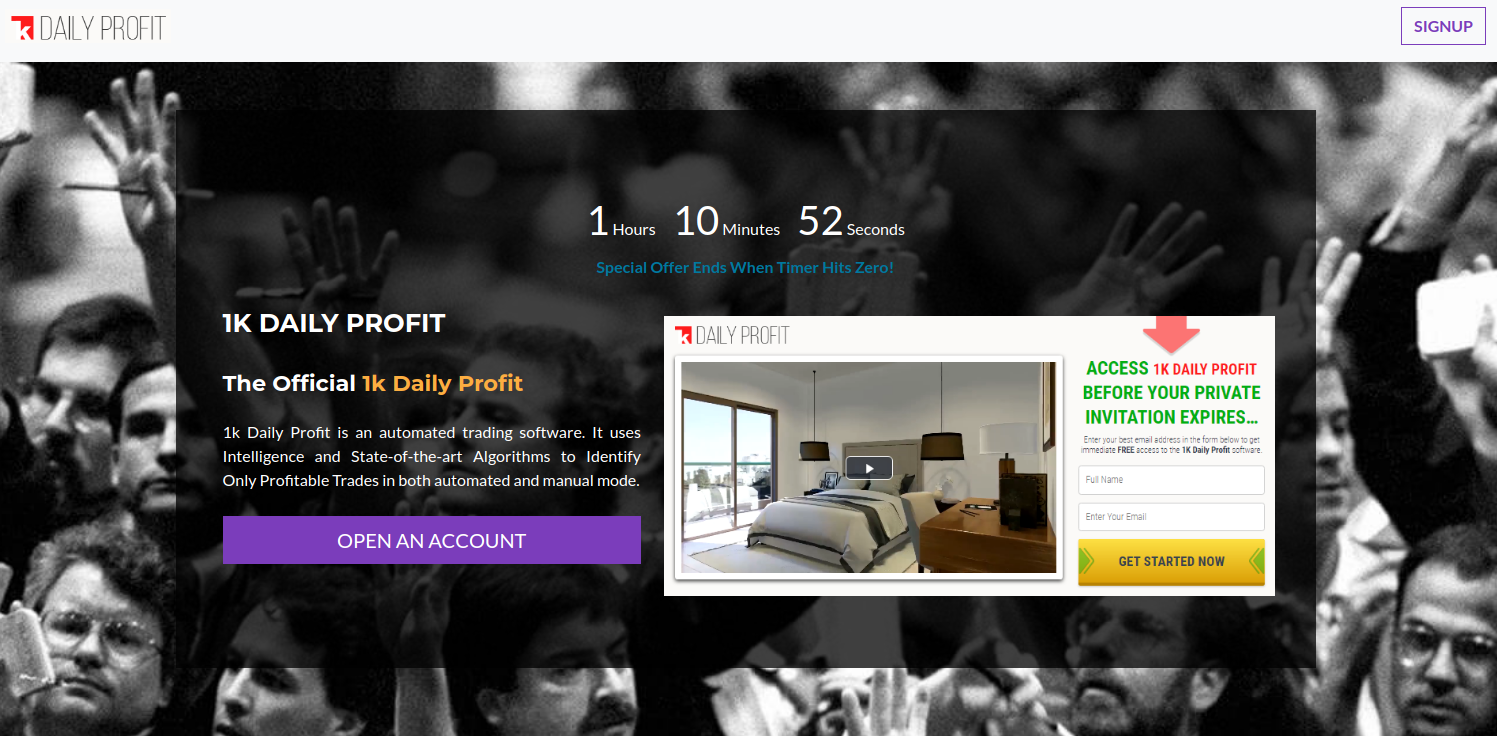Image resolution: width=1497 pixels, height=736 pixels.
Task: Click the Special Offer Ends timer text
Action: point(745,268)
